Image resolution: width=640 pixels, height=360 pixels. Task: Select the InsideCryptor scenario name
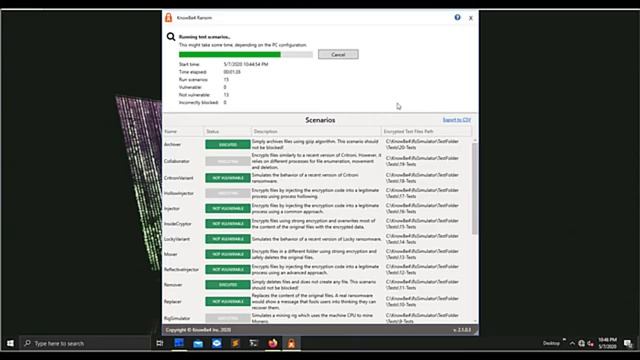point(178,224)
